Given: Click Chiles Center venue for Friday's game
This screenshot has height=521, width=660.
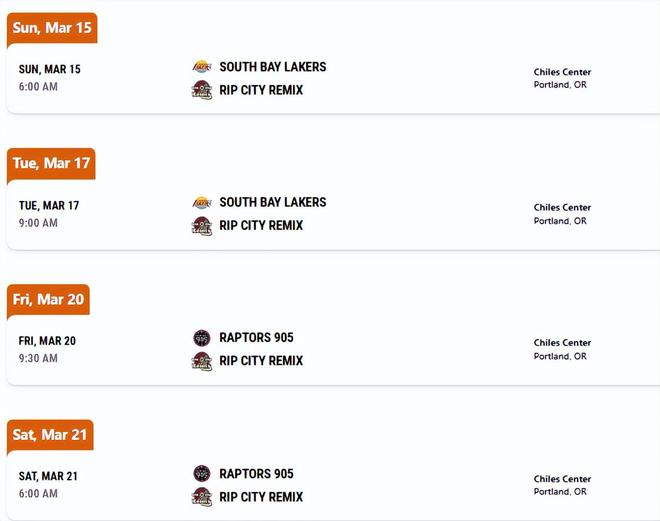Looking at the screenshot, I should click(x=562, y=343).
